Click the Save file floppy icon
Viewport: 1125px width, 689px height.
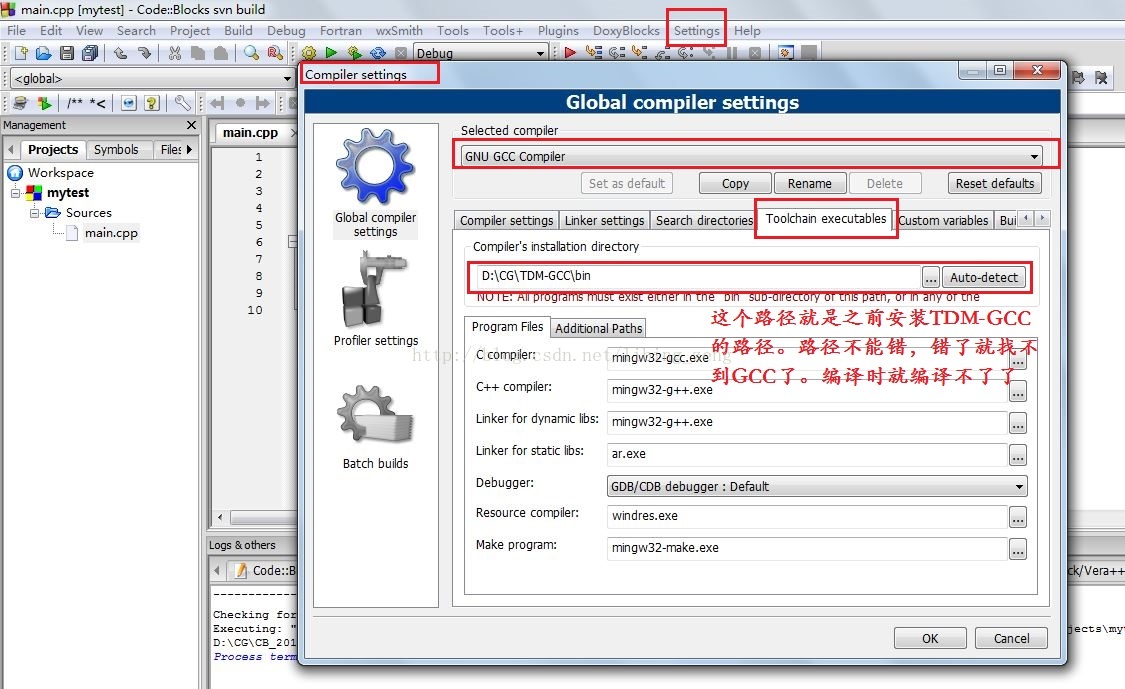(x=67, y=52)
